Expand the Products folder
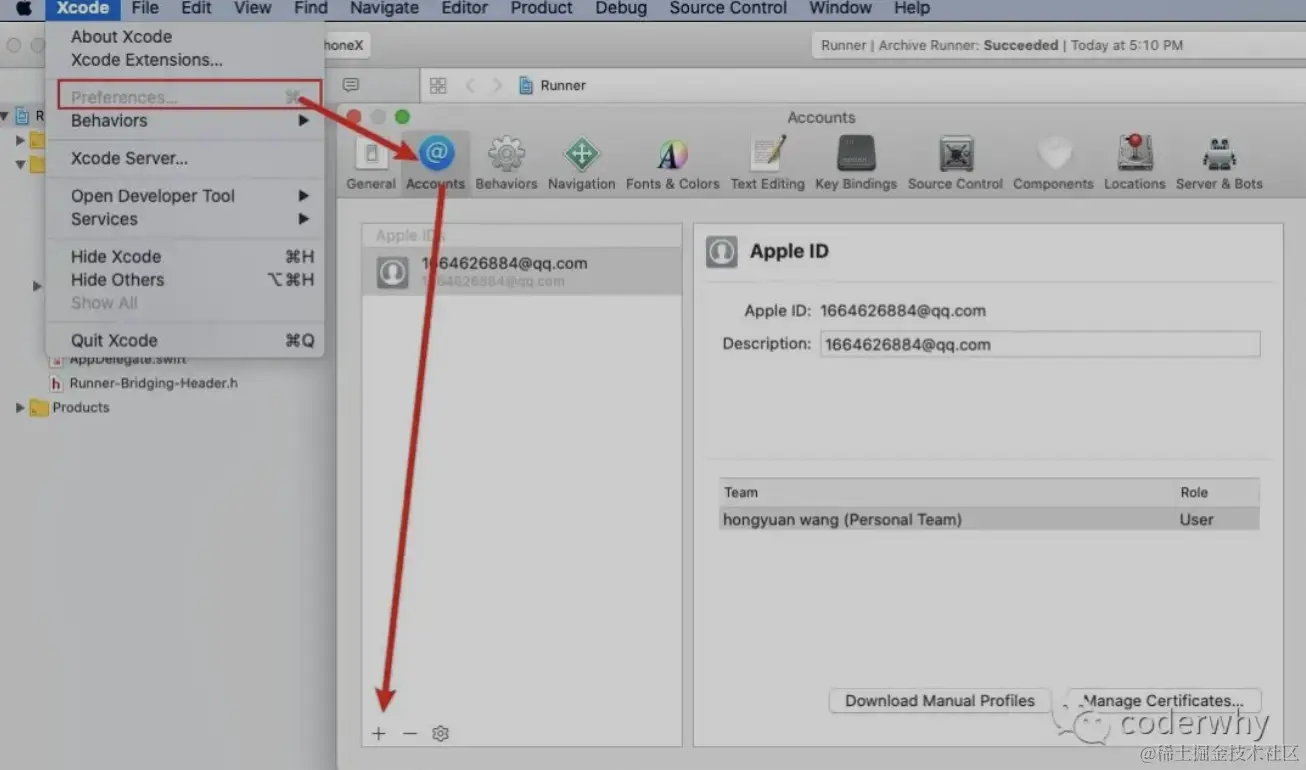The image size is (1306, 770). pos(20,407)
